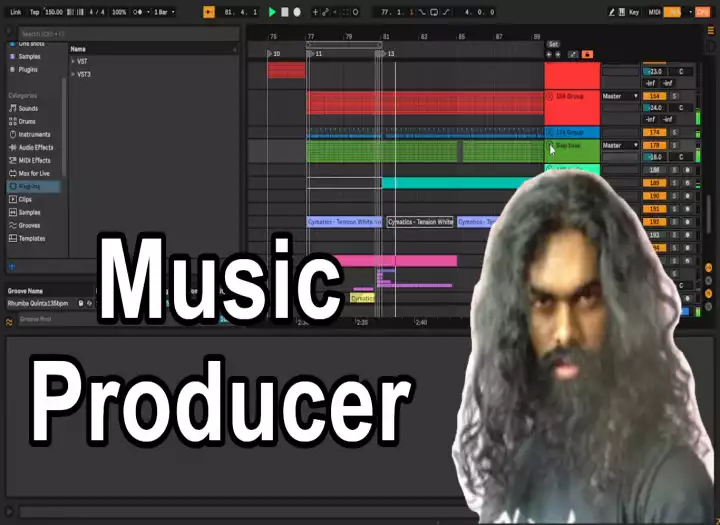Click the groove save disk icon
This screenshot has width=720, height=525.
click(81, 304)
